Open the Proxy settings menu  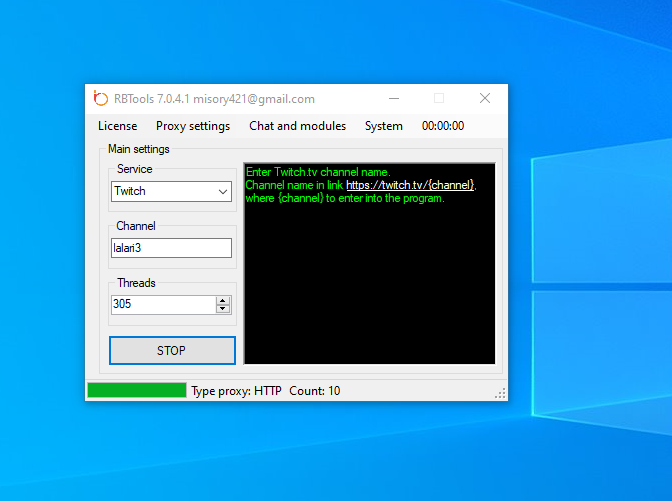coord(193,126)
